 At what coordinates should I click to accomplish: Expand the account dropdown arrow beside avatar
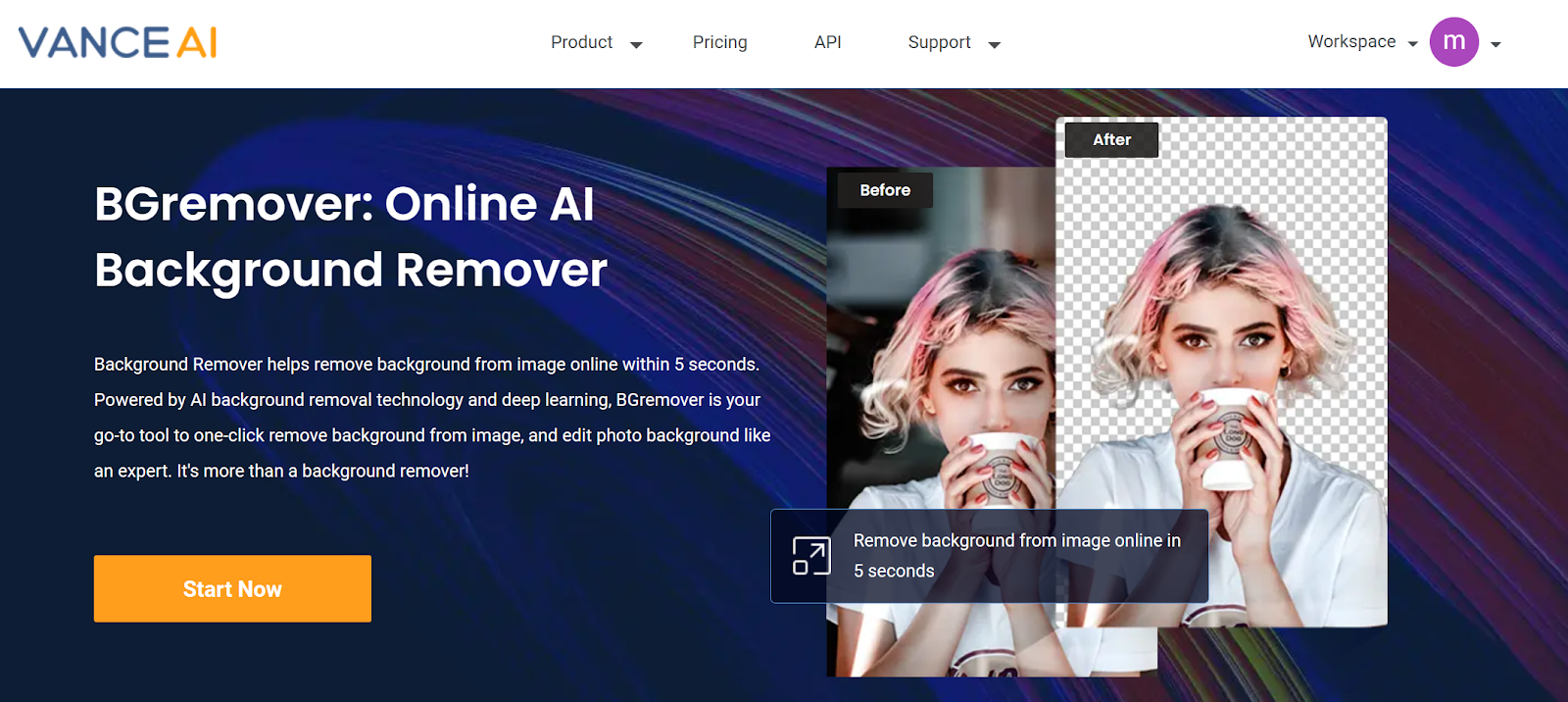tap(1495, 44)
